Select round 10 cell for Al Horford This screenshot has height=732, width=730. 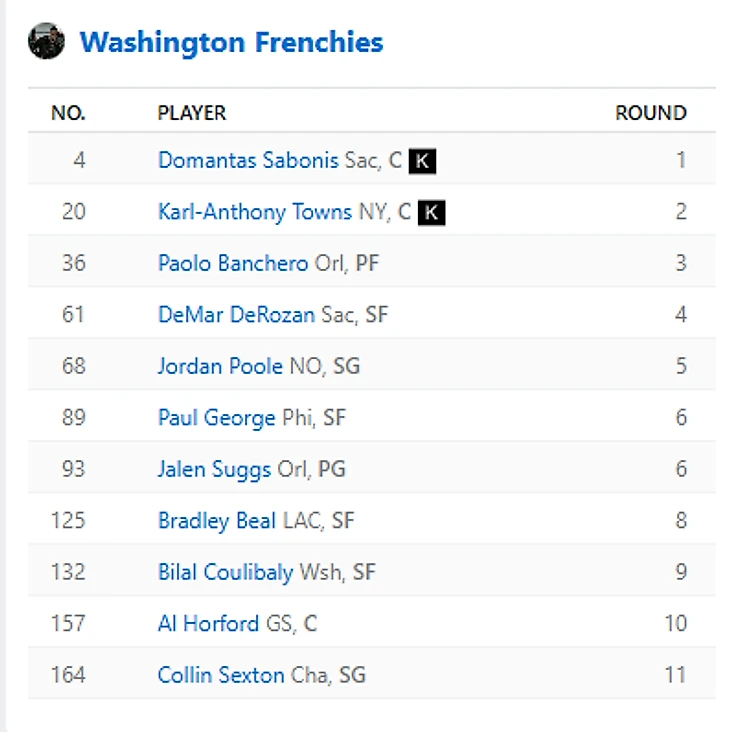pos(675,623)
